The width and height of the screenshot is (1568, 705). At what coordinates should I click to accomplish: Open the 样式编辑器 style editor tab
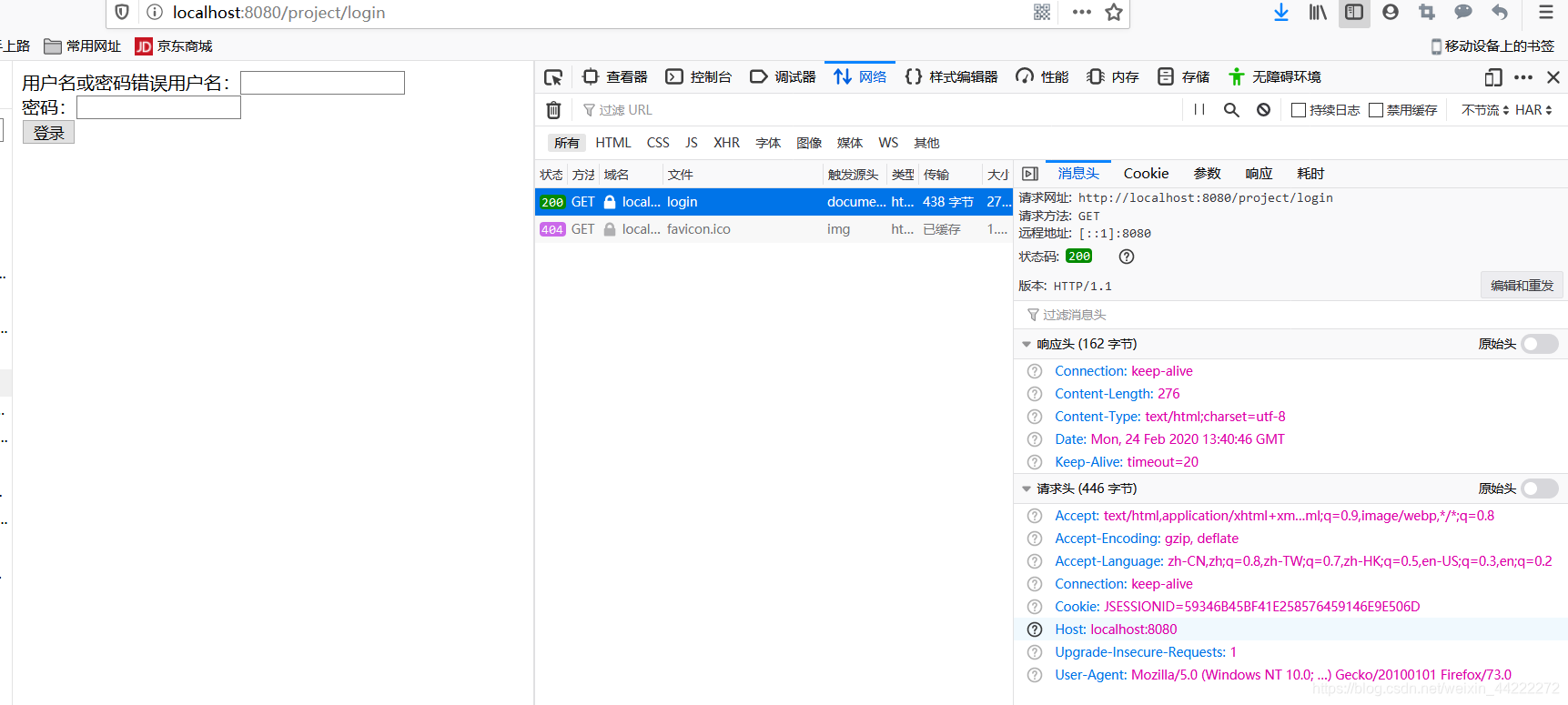coord(951,77)
